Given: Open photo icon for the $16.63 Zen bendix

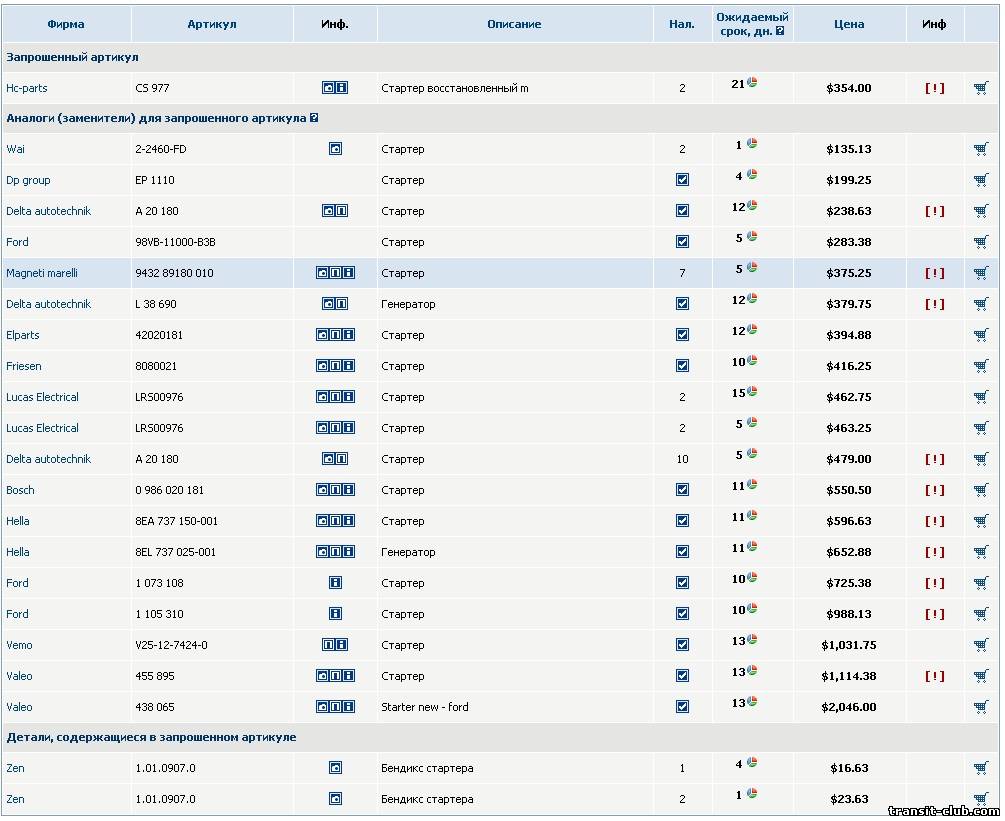Looking at the screenshot, I should click(335, 768).
